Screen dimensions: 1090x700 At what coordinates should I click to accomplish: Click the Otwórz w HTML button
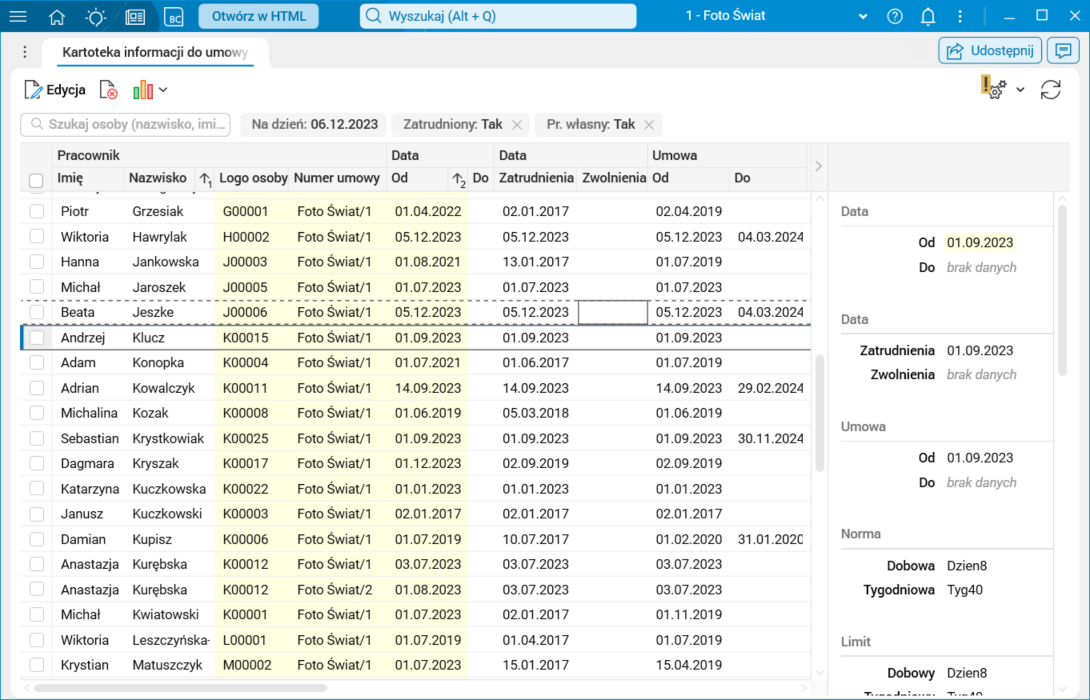click(259, 17)
